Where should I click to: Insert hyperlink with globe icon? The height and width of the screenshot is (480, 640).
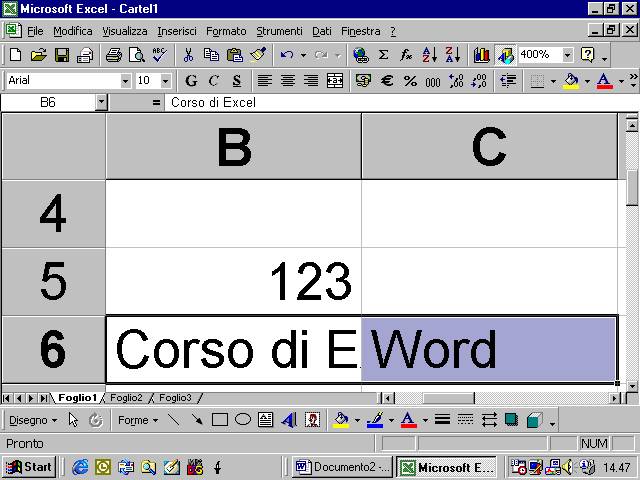[360, 55]
